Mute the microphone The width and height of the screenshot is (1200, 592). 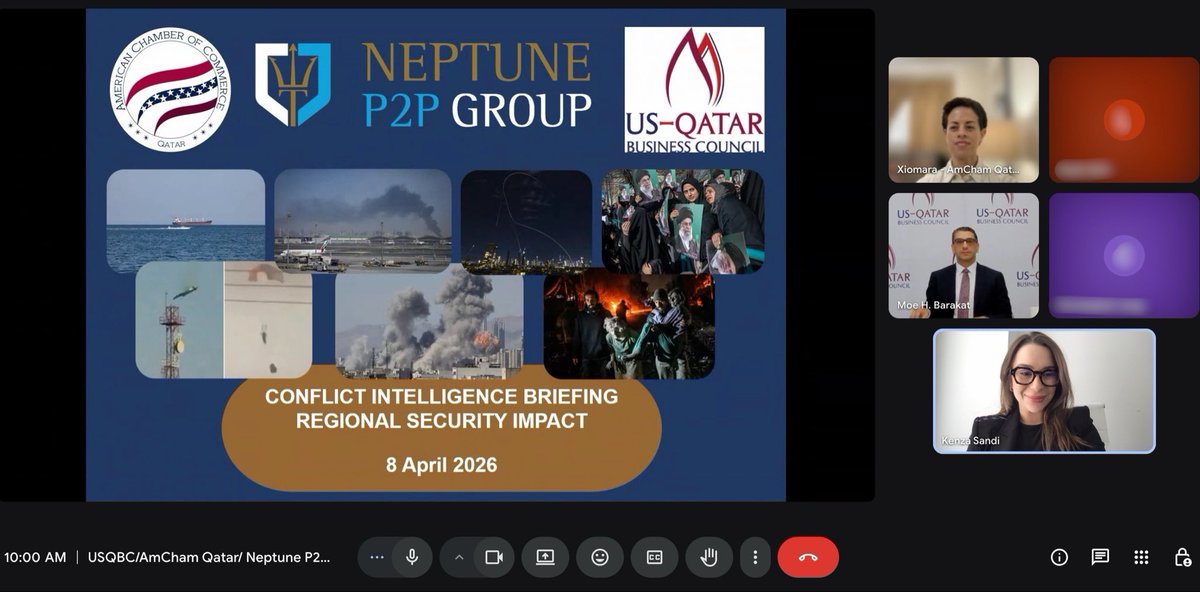[411, 557]
